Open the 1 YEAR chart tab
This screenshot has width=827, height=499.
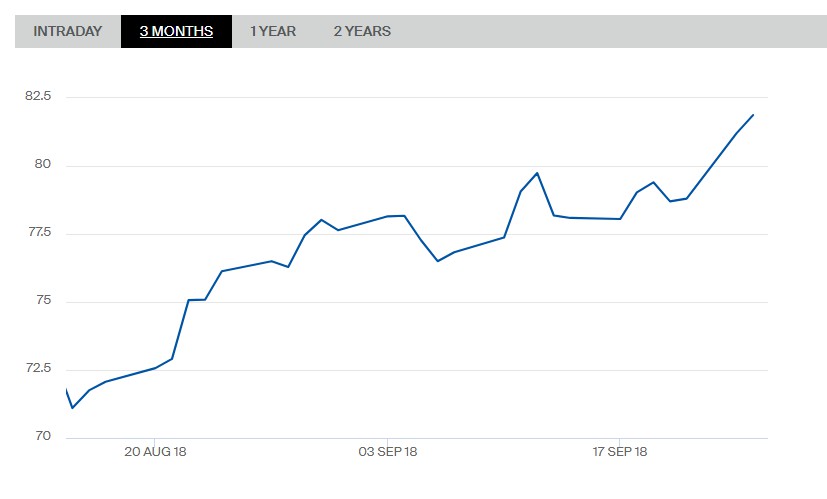pyautogui.click(x=273, y=31)
